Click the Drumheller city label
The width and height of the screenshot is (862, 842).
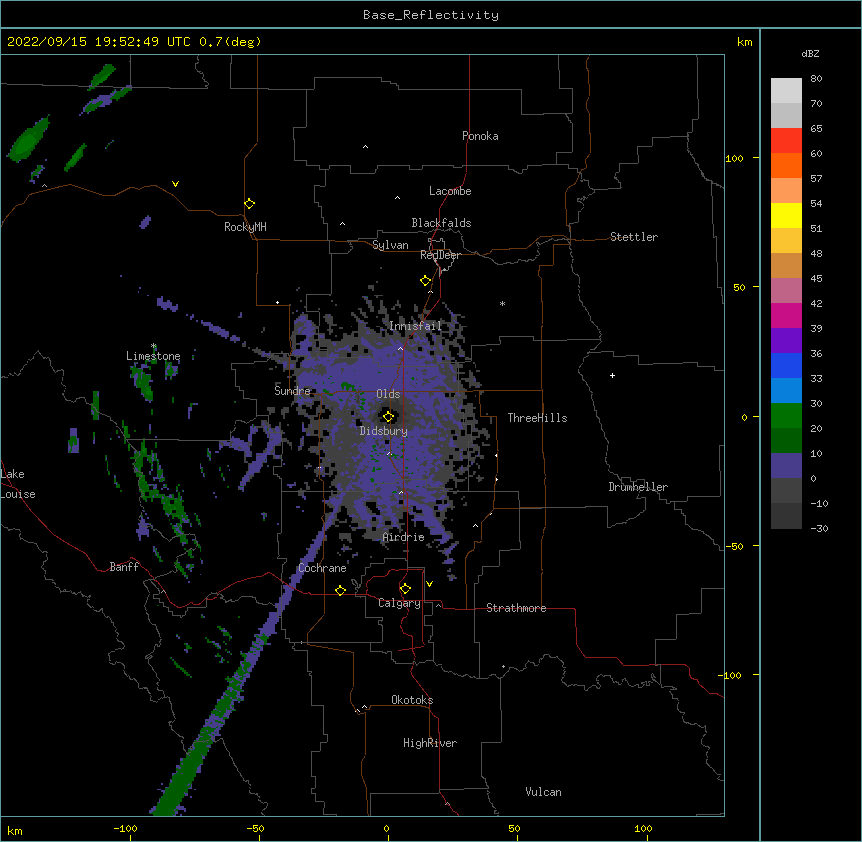pos(638,487)
